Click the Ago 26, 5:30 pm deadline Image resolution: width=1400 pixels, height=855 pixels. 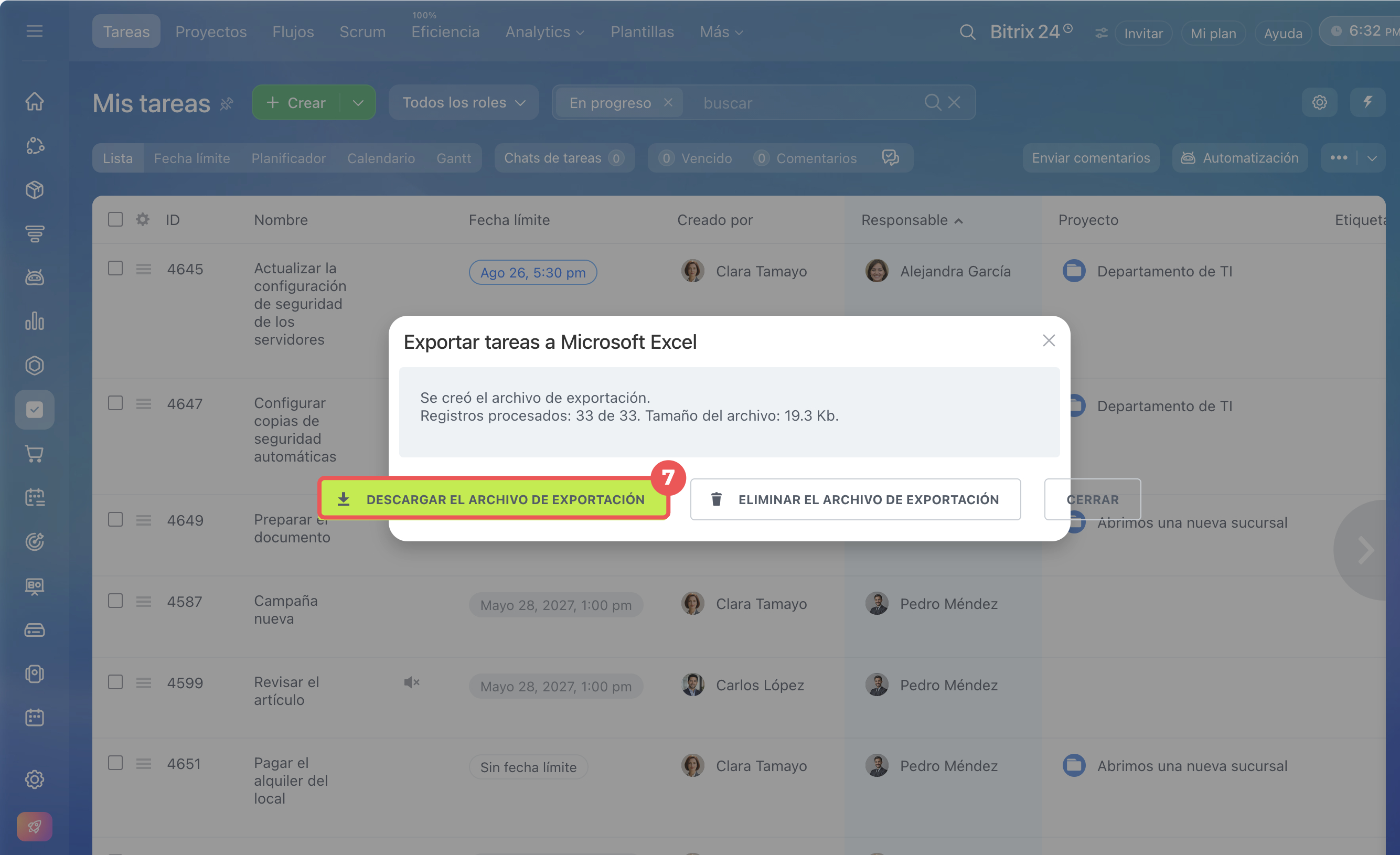pyautogui.click(x=533, y=273)
